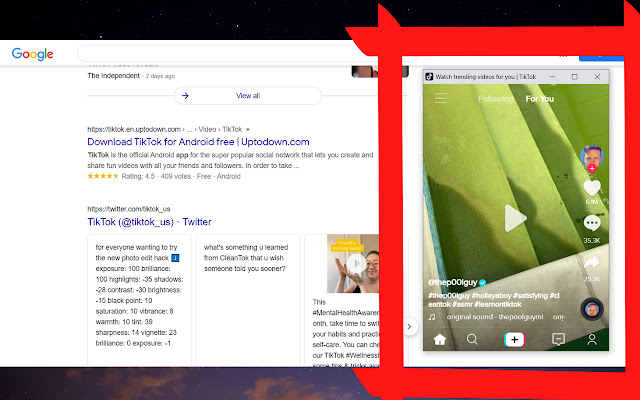The height and width of the screenshot is (400, 640).
Task: Play the paused TikTok video
Action: click(x=514, y=218)
